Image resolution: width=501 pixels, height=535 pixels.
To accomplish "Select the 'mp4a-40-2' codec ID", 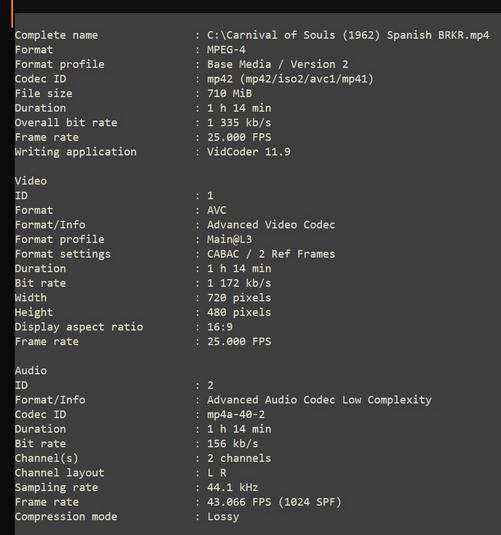I will pyautogui.click(x=236, y=415).
